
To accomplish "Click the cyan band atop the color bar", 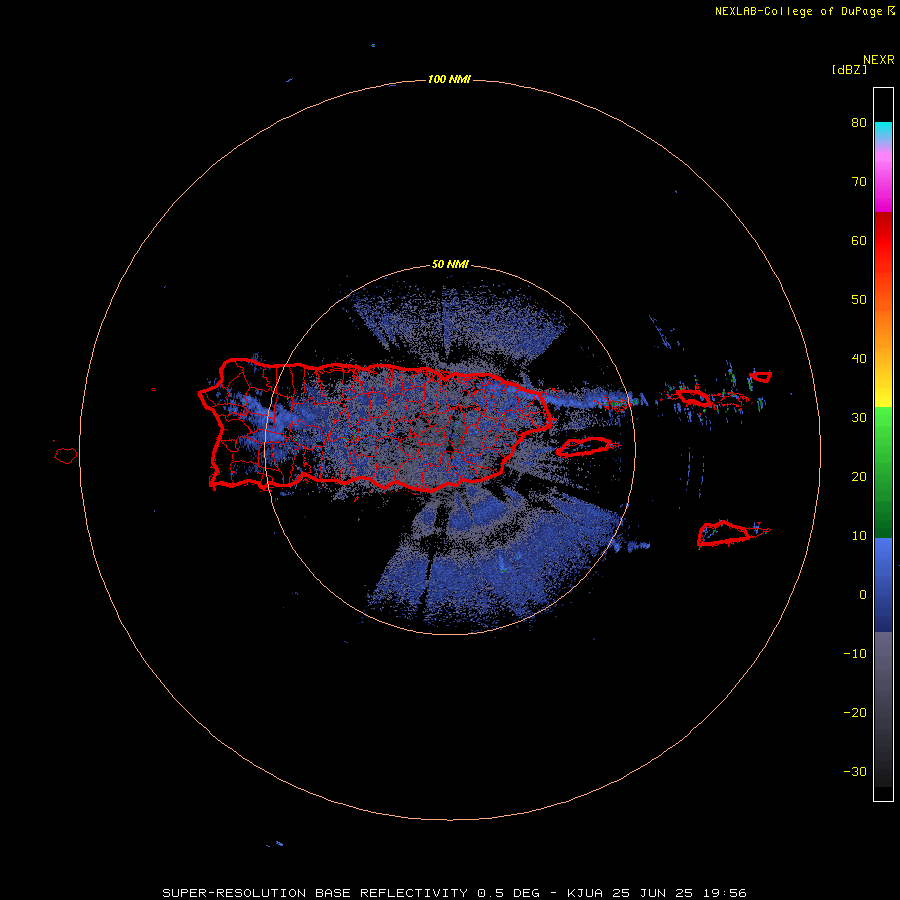I will pyautogui.click(x=883, y=130).
